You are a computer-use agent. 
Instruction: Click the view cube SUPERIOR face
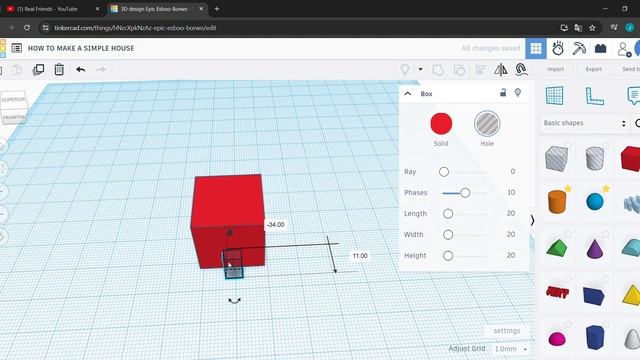point(13,99)
